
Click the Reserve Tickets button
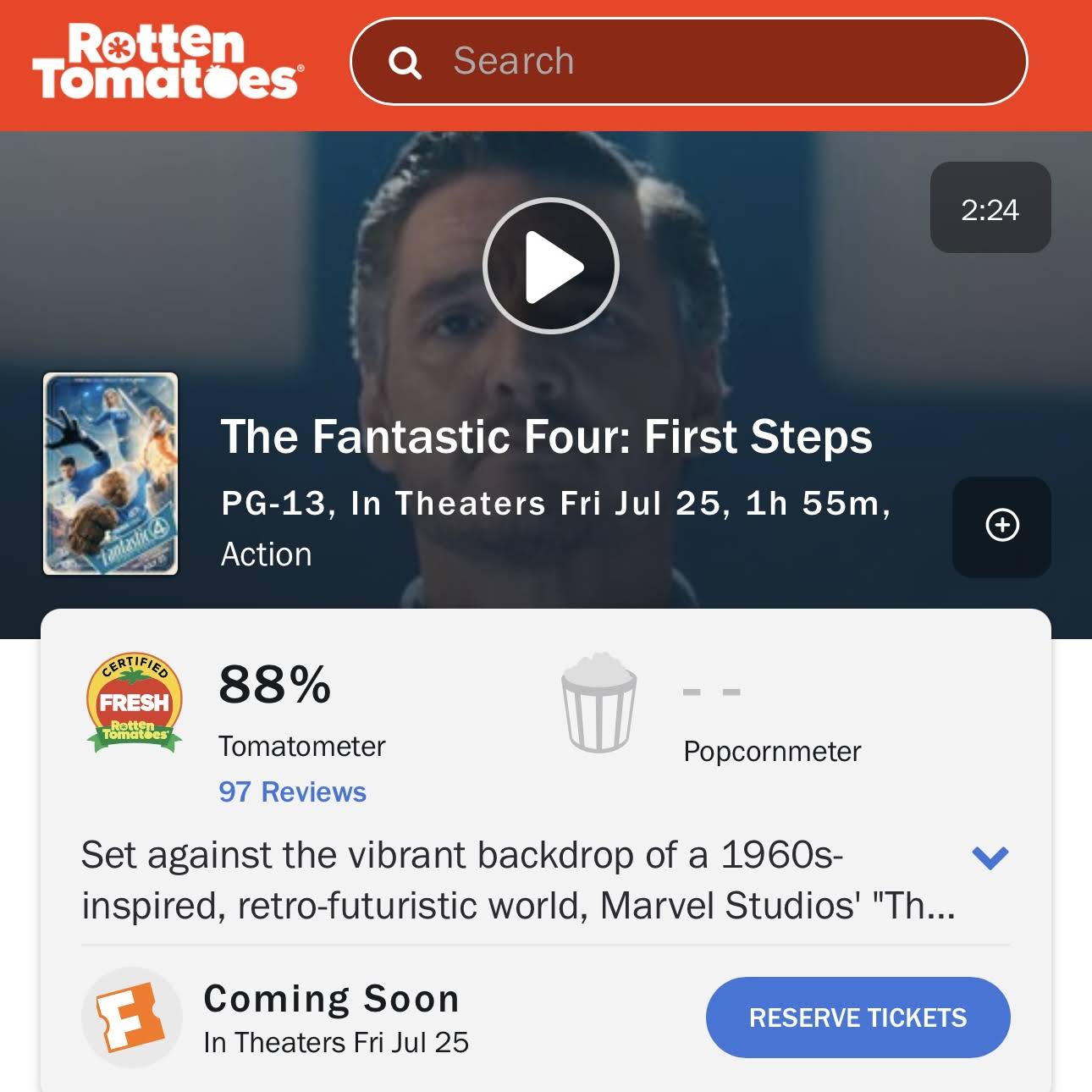click(858, 1018)
